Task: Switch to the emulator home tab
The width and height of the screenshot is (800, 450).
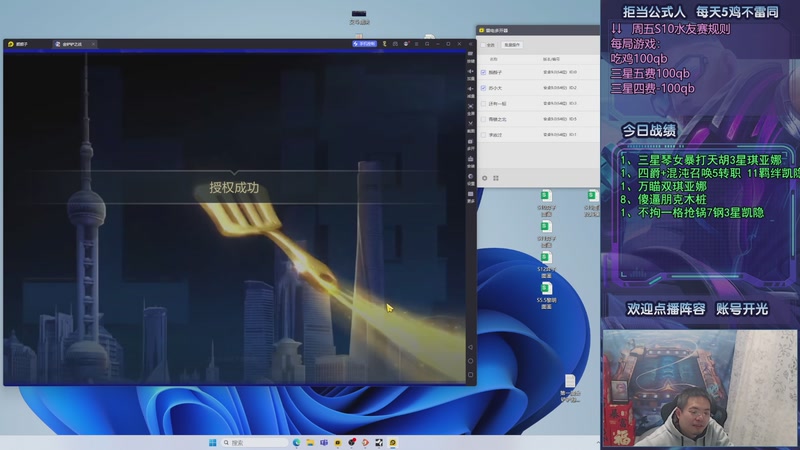Action: click(19, 44)
